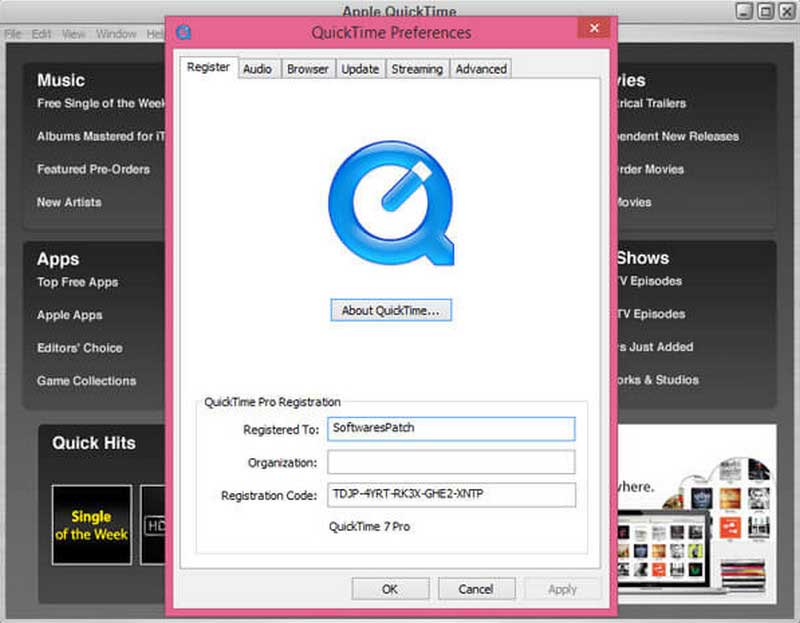Open the Just Added link in Shows section
The width and height of the screenshot is (800, 623).
656,347
